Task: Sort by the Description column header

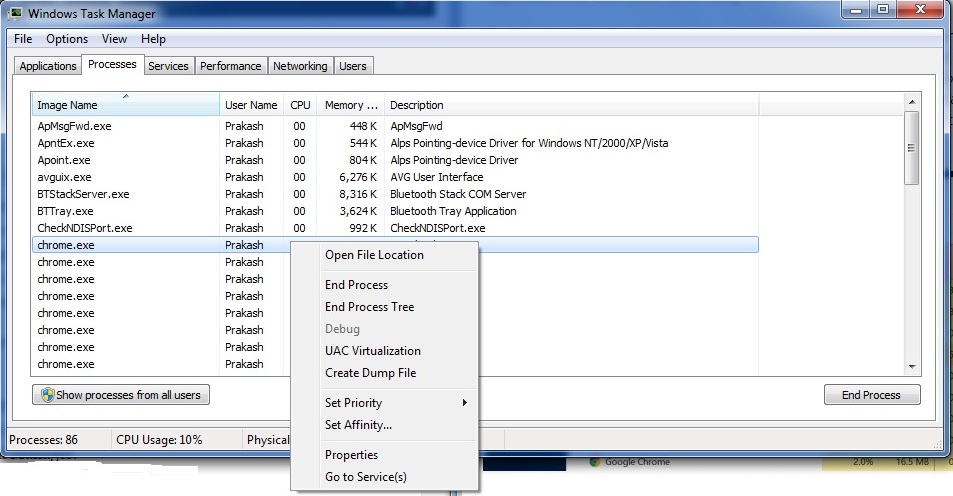Action: [571, 105]
